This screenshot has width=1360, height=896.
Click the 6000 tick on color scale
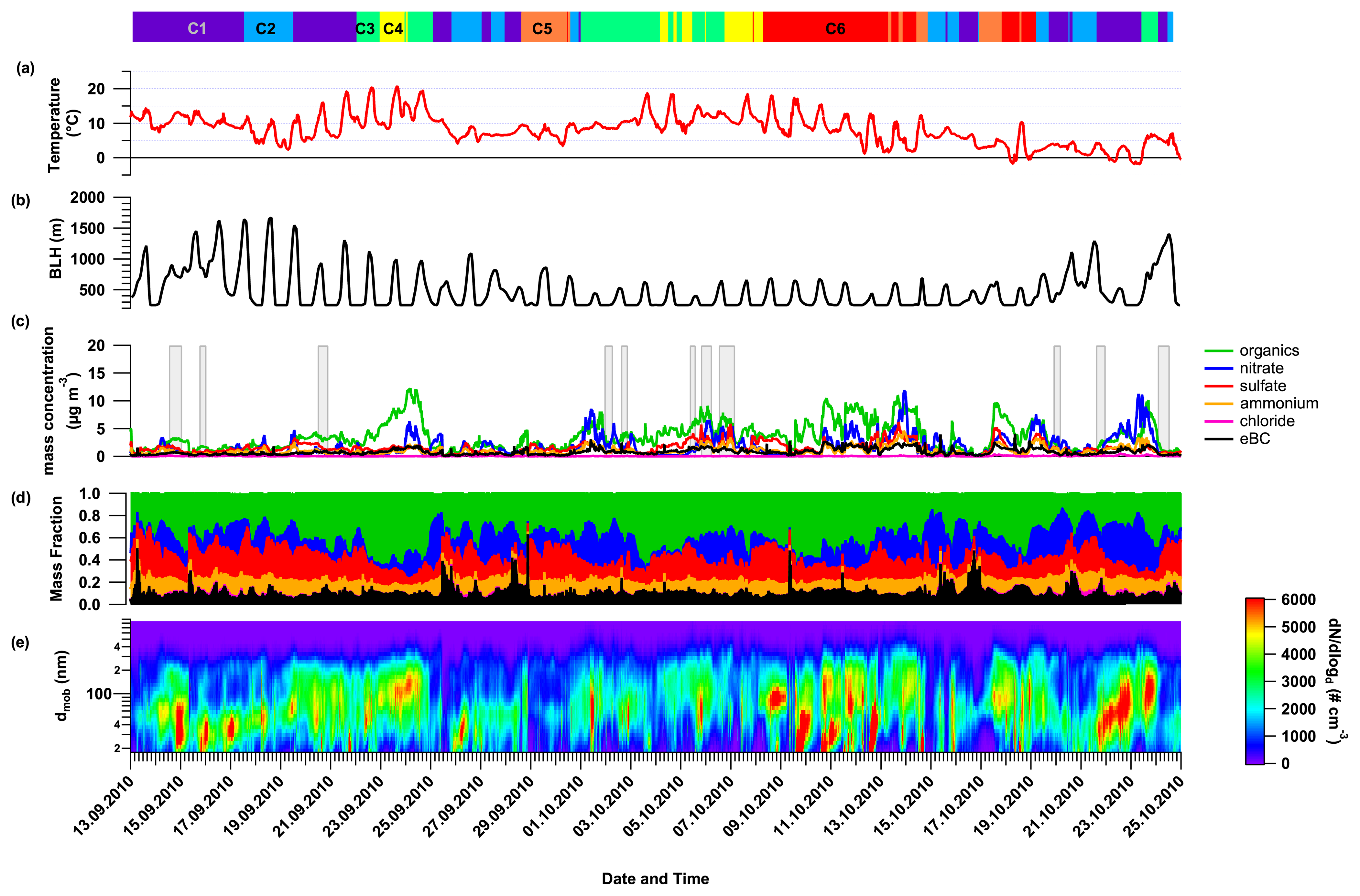coord(1298,600)
